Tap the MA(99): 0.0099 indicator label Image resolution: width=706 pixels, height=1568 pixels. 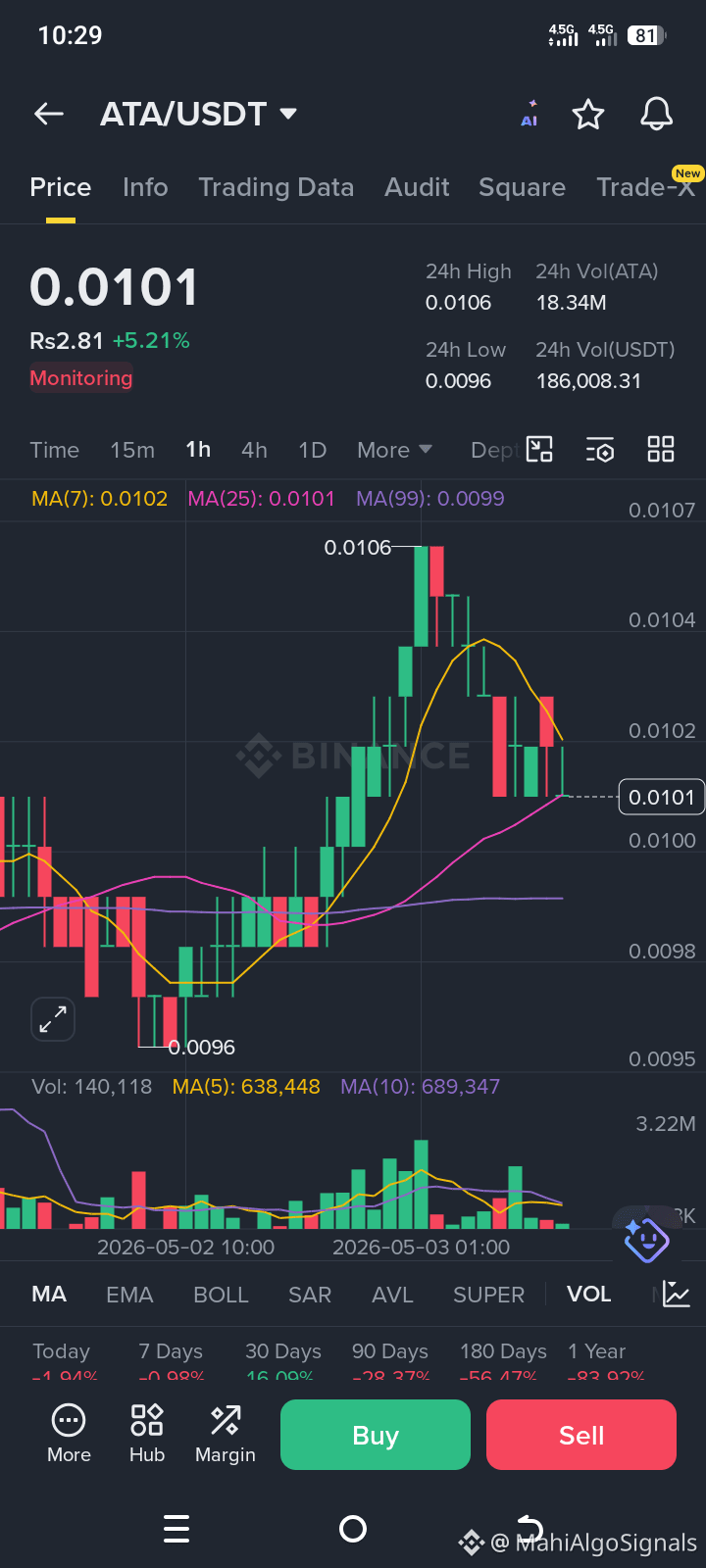point(430,498)
